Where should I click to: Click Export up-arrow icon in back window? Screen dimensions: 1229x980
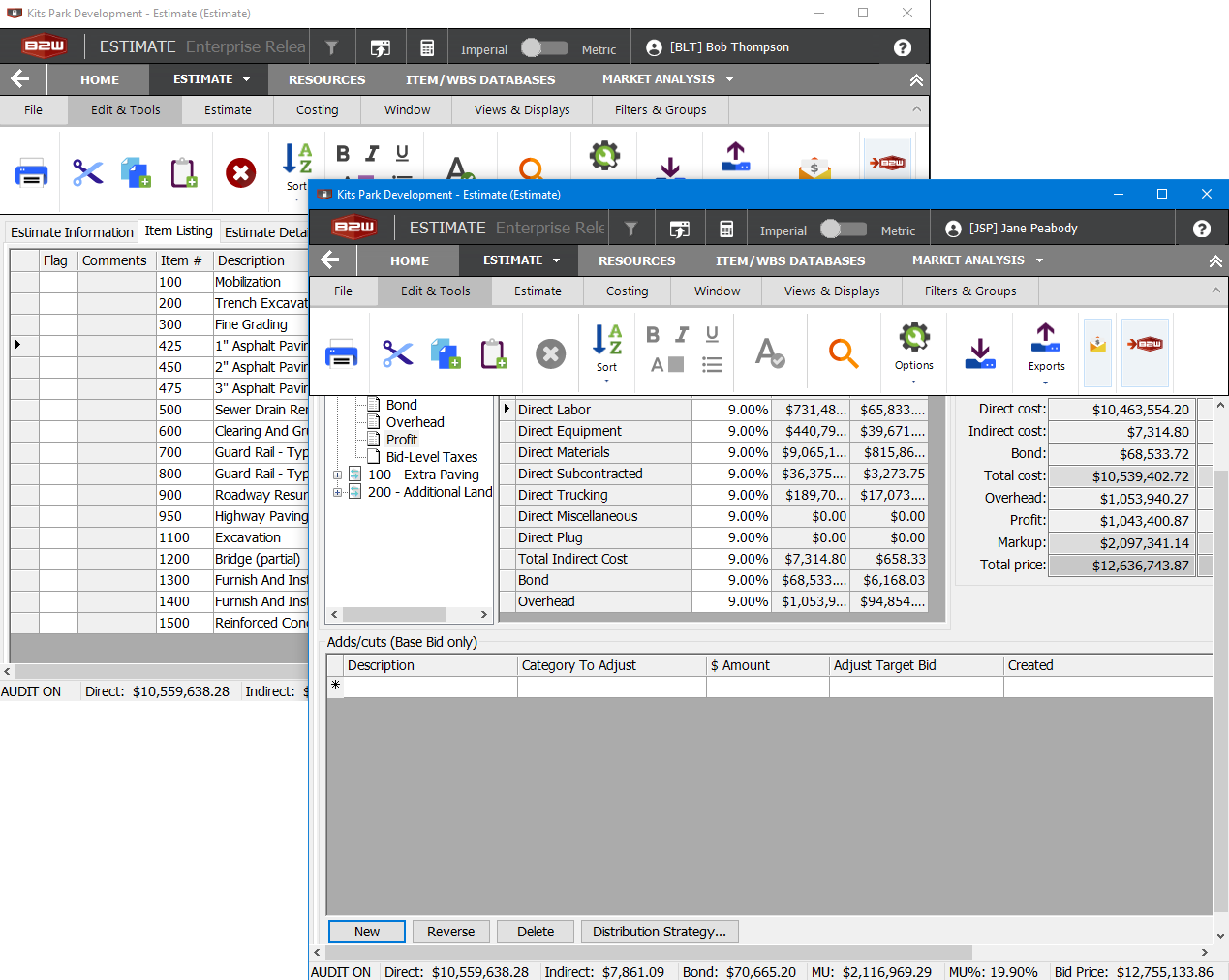[x=736, y=157]
